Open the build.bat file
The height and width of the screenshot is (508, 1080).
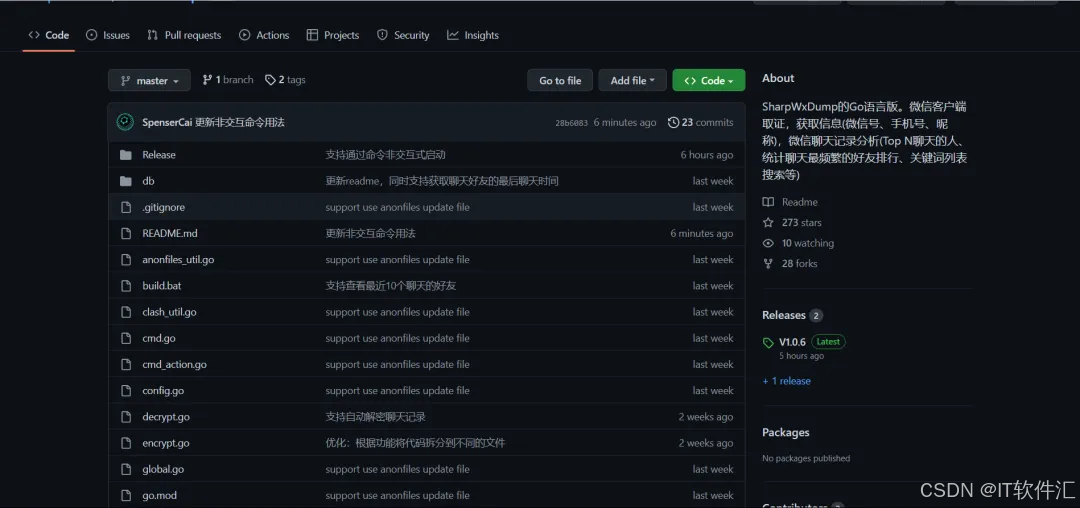[162, 286]
